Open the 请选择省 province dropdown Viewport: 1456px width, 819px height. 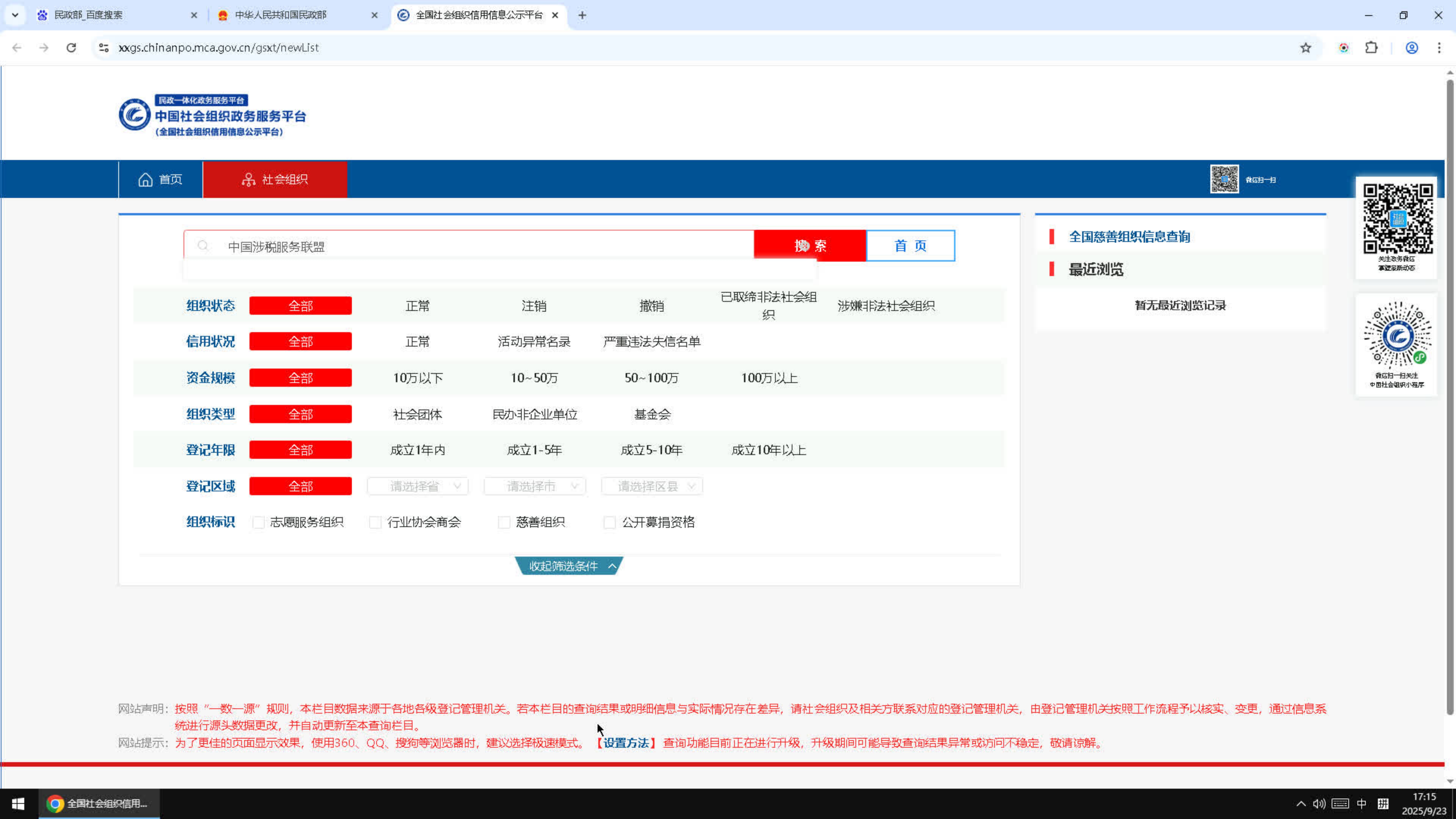click(x=418, y=486)
